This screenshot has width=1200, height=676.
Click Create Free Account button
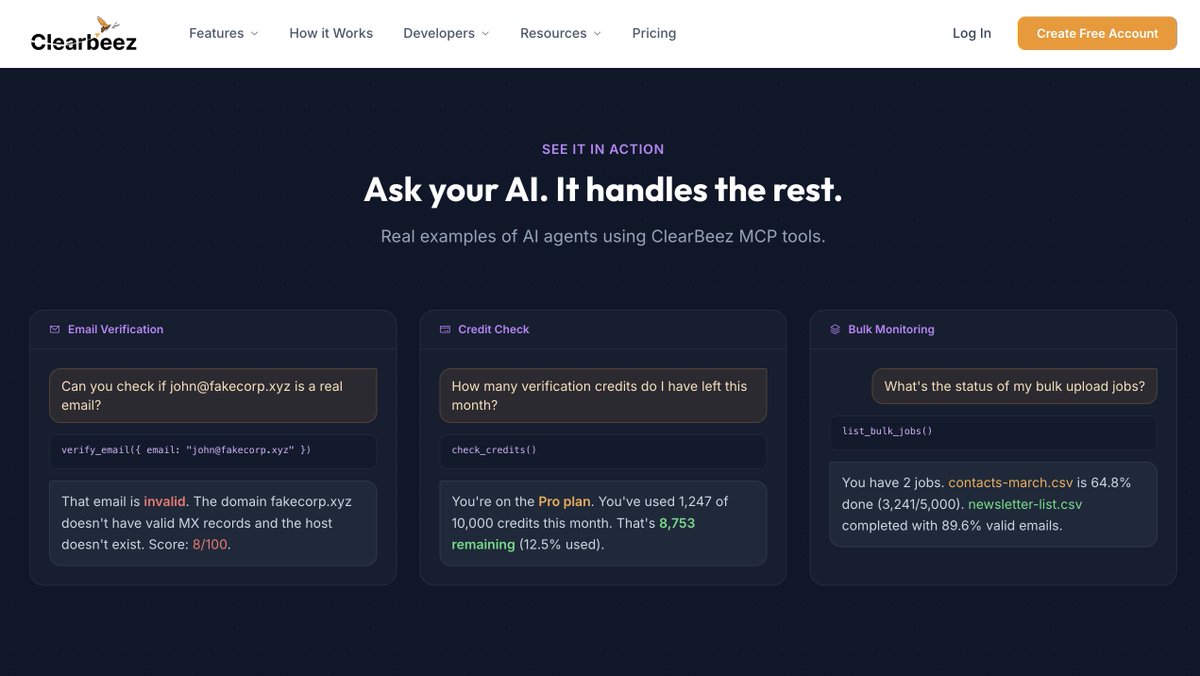(x=1097, y=33)
